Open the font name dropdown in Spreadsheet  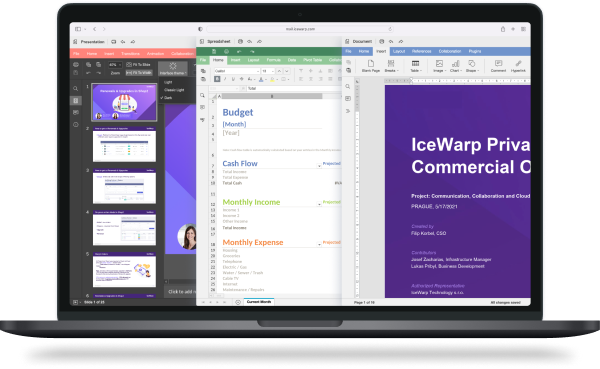237,71
